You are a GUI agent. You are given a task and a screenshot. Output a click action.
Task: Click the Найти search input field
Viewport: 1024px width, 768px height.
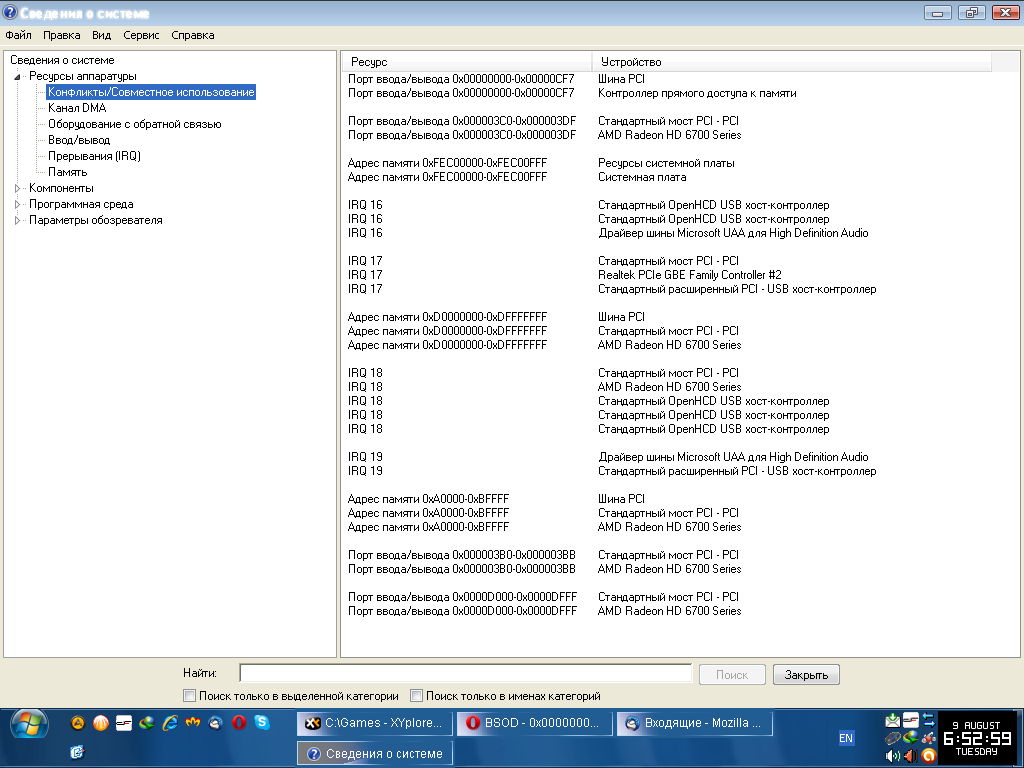coord(465,674)
